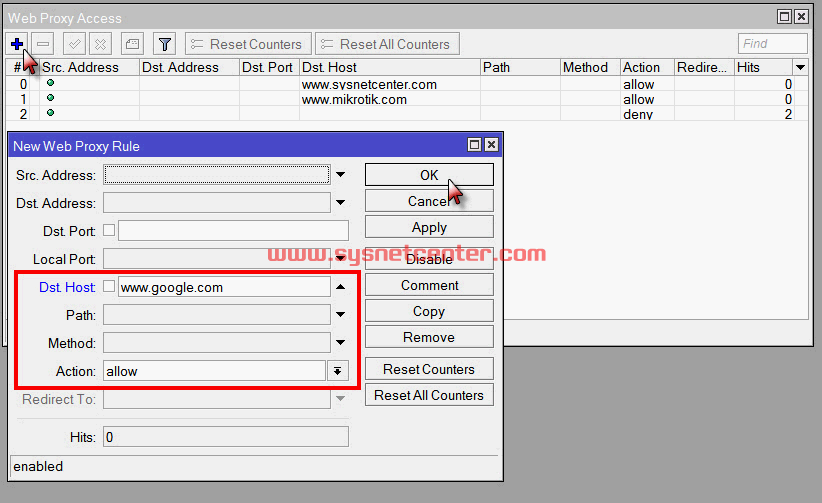The image size is (822, 503).
Task: Select the deny rule row
Action: point(407,114)
